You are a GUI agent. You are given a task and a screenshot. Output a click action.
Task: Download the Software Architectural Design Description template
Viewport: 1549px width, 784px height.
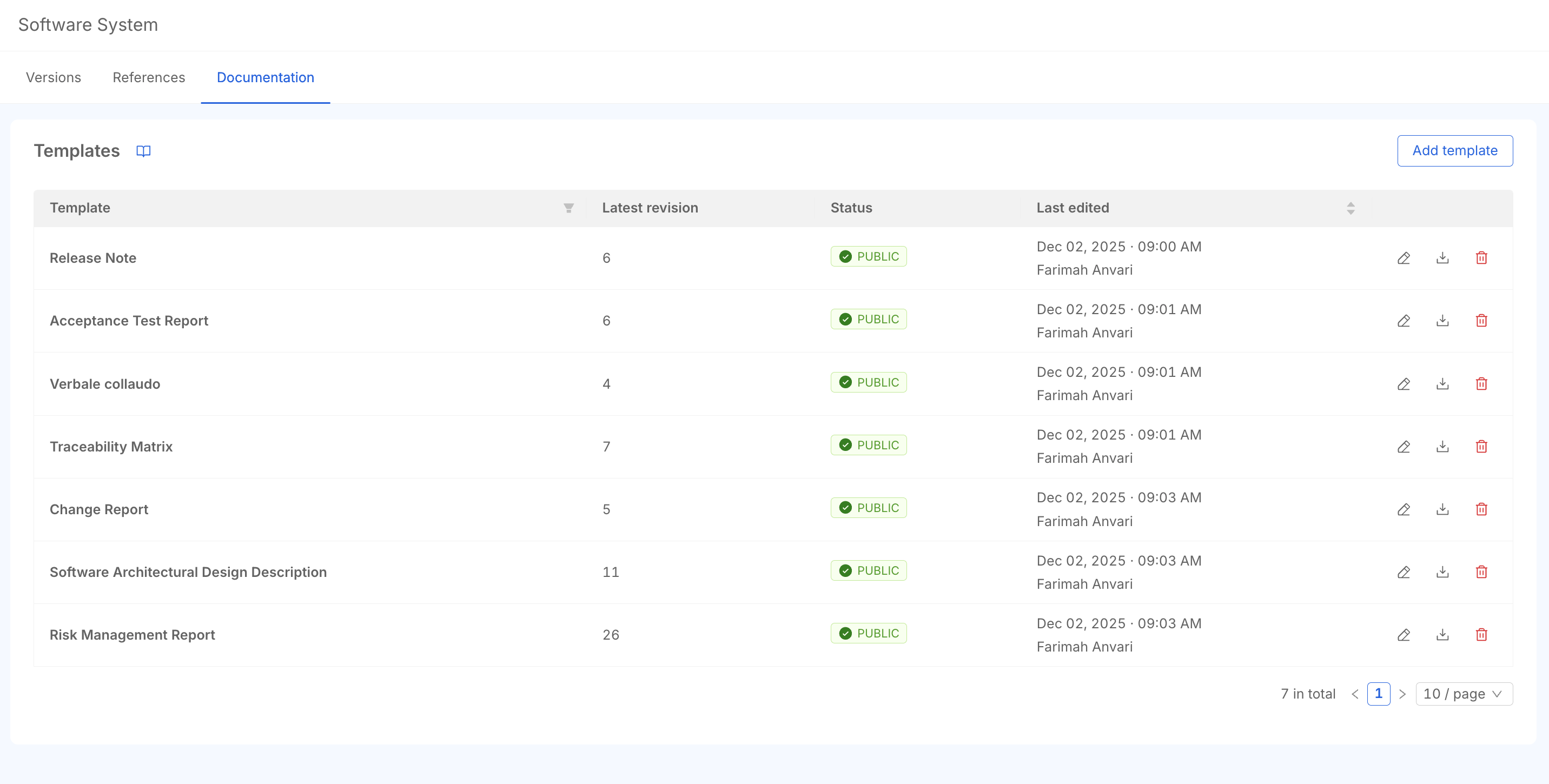[x=1442, y=572]
